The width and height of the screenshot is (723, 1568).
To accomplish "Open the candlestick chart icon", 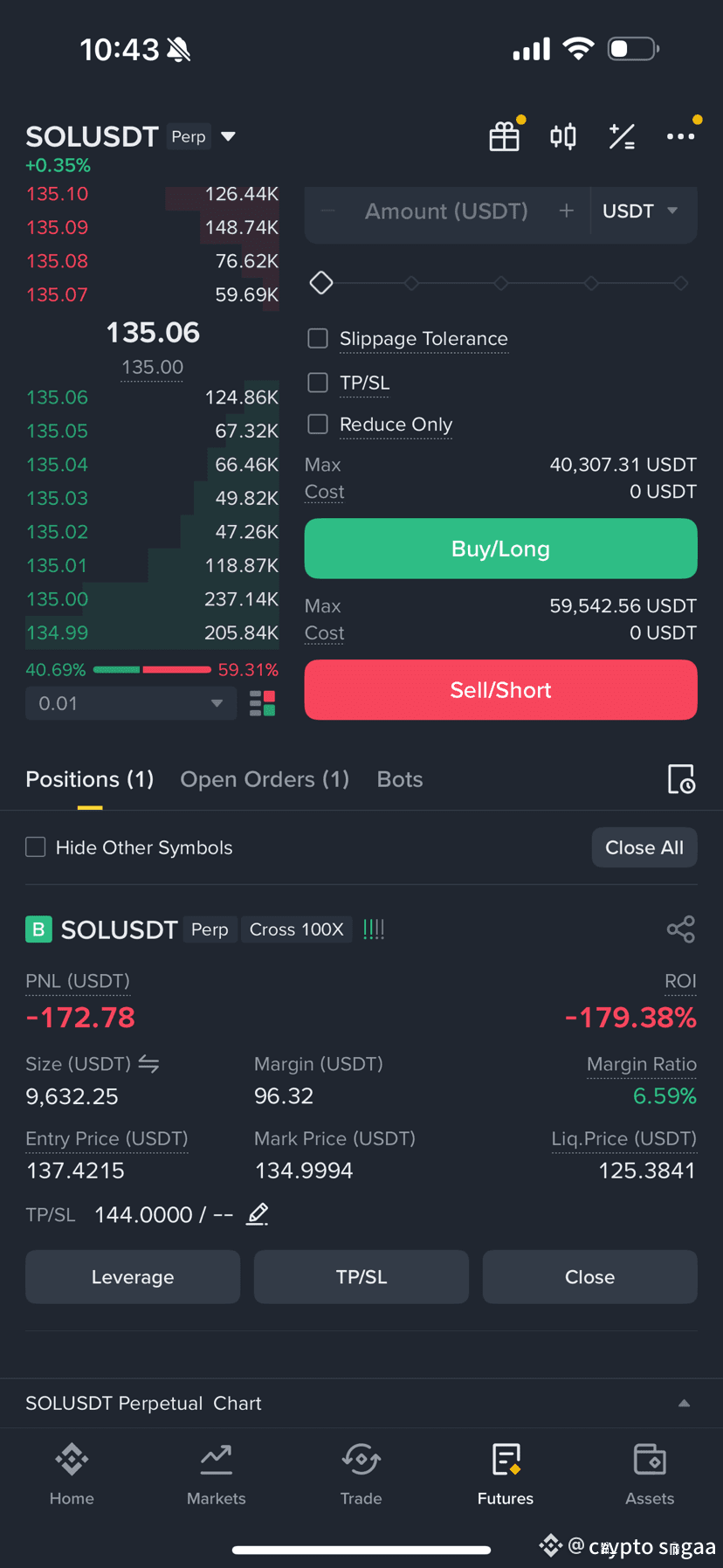I will 563,136.
